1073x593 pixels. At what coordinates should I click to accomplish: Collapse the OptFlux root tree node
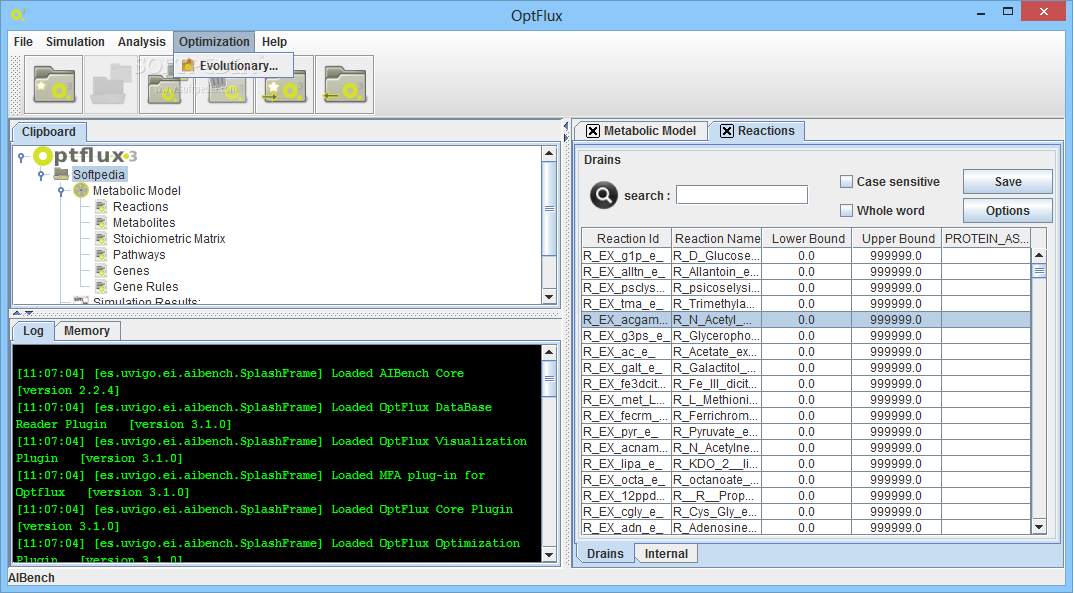pos(21,157)
